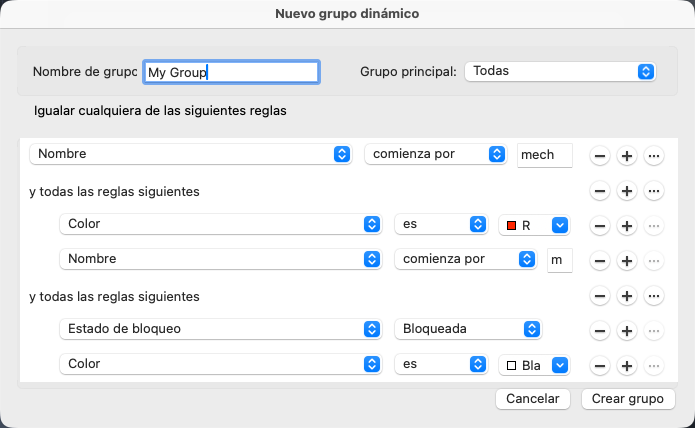The width and height of the screenshot is (695, 428).
Task: Open first rule's 'comienza por' operator dropdown
Action: [435, 154]
